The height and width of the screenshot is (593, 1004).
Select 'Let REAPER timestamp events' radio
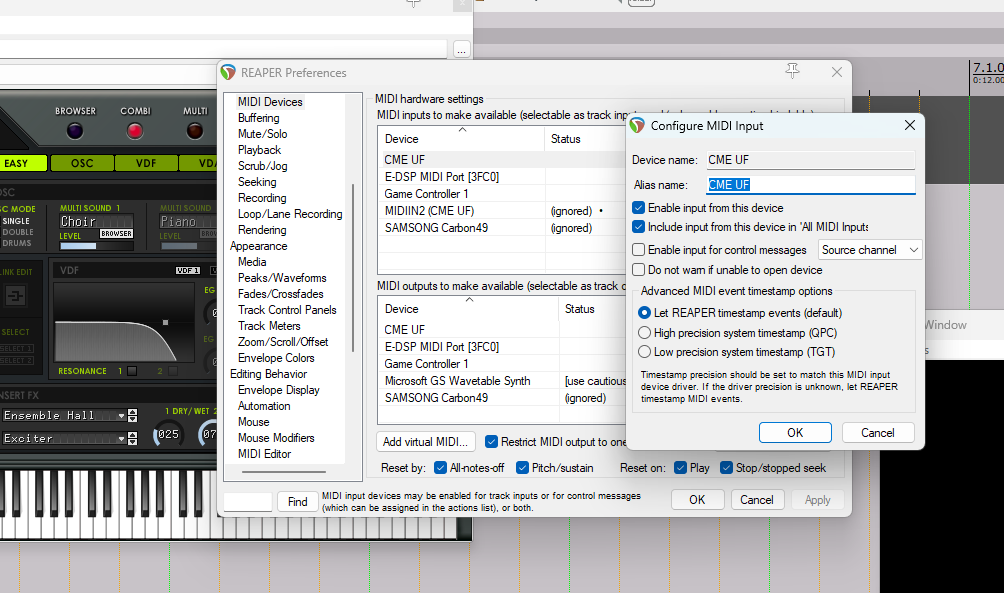[644, 313]
